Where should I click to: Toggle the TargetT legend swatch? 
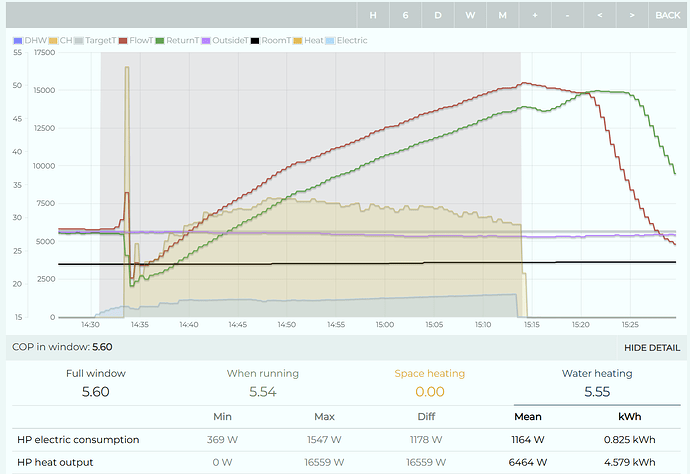click(x=79, y=40)
